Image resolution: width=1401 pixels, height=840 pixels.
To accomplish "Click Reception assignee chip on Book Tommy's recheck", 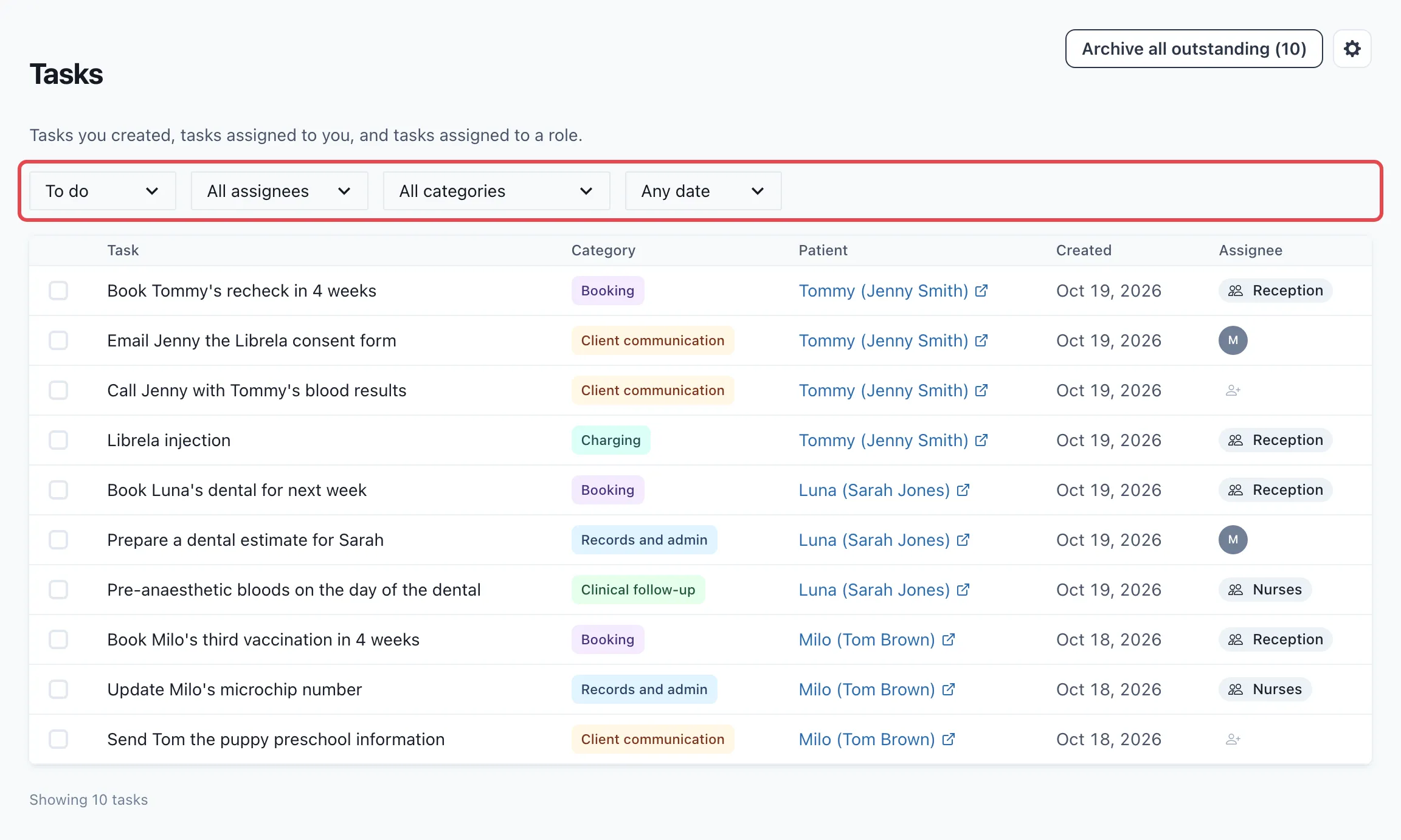I will point(1275,291).
